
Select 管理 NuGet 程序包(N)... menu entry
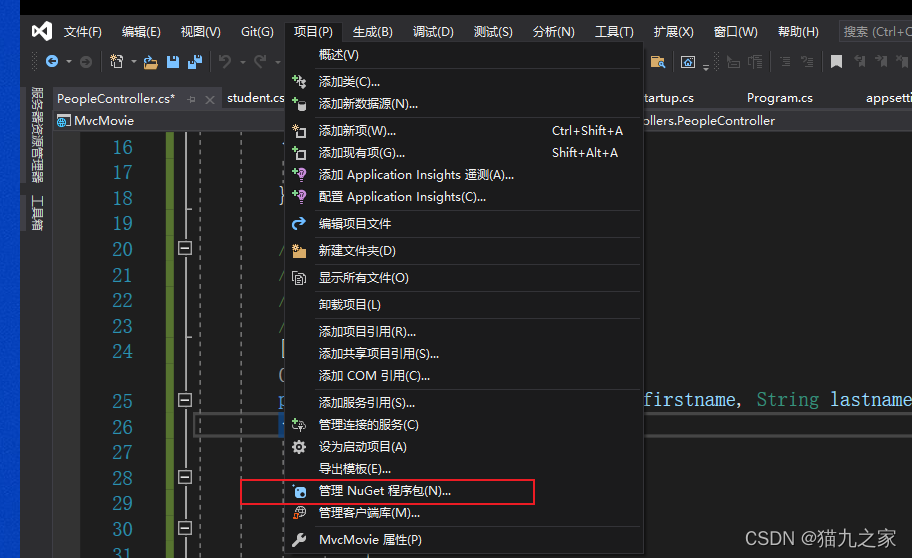(x=464, y=491)
